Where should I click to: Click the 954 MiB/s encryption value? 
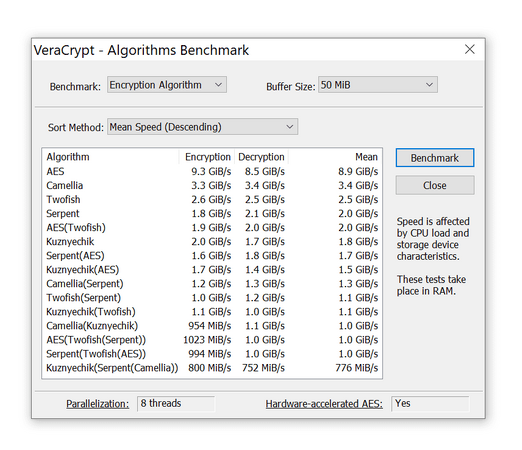coord(210,326)
